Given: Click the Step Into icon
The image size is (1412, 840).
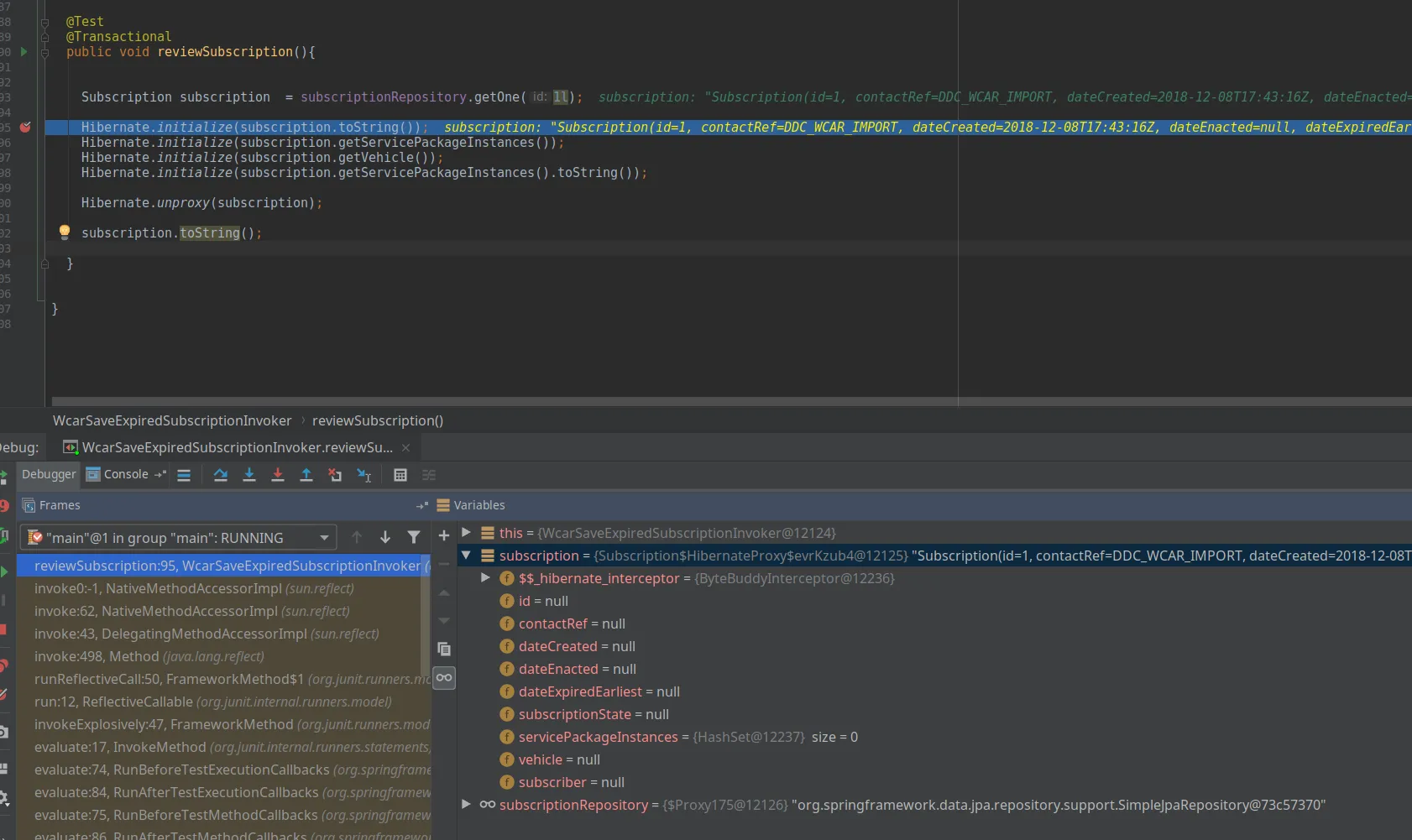Looking at the screenshot, I should [249, 475].
